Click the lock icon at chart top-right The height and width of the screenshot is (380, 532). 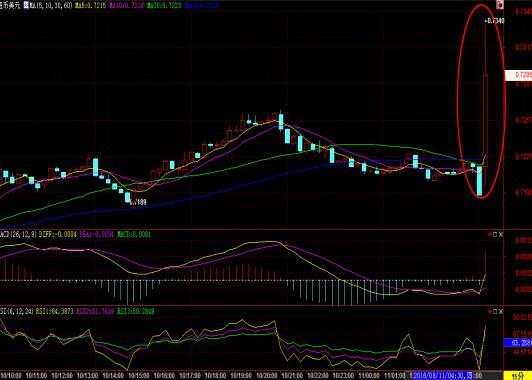(499, 5)
